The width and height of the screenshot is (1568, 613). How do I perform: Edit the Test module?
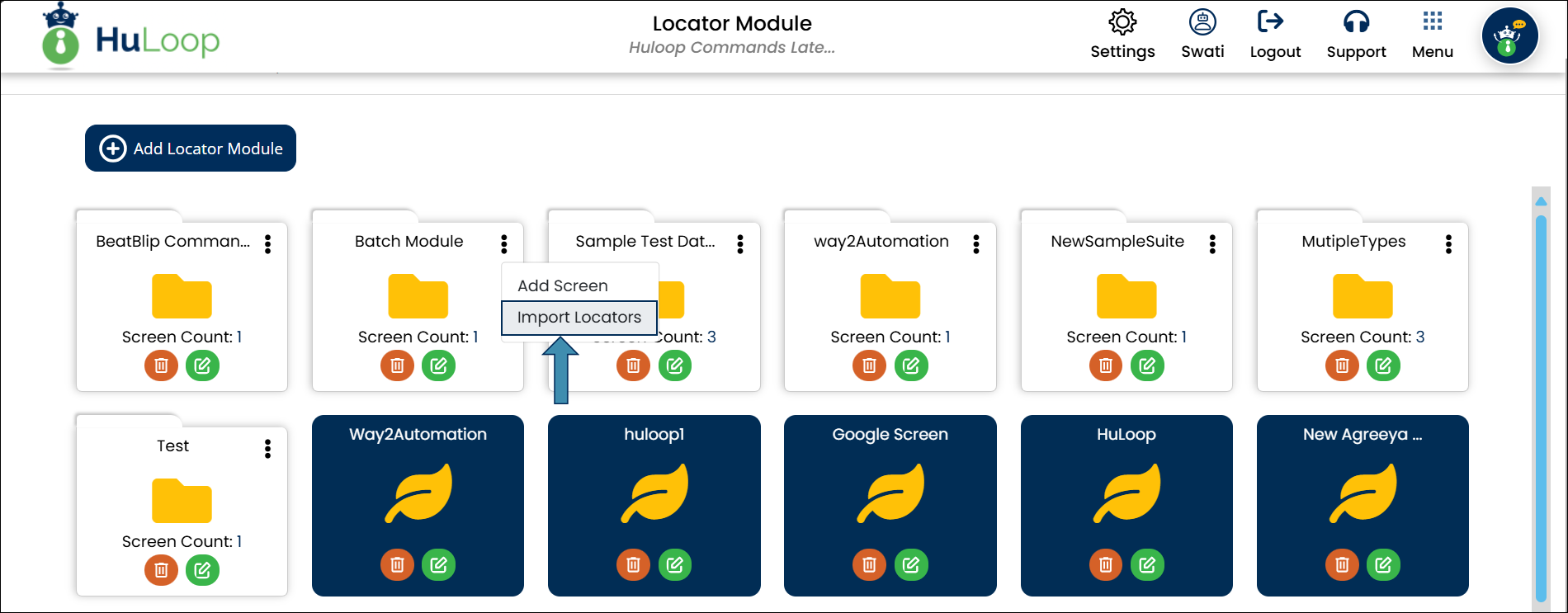tap(203, 569)
